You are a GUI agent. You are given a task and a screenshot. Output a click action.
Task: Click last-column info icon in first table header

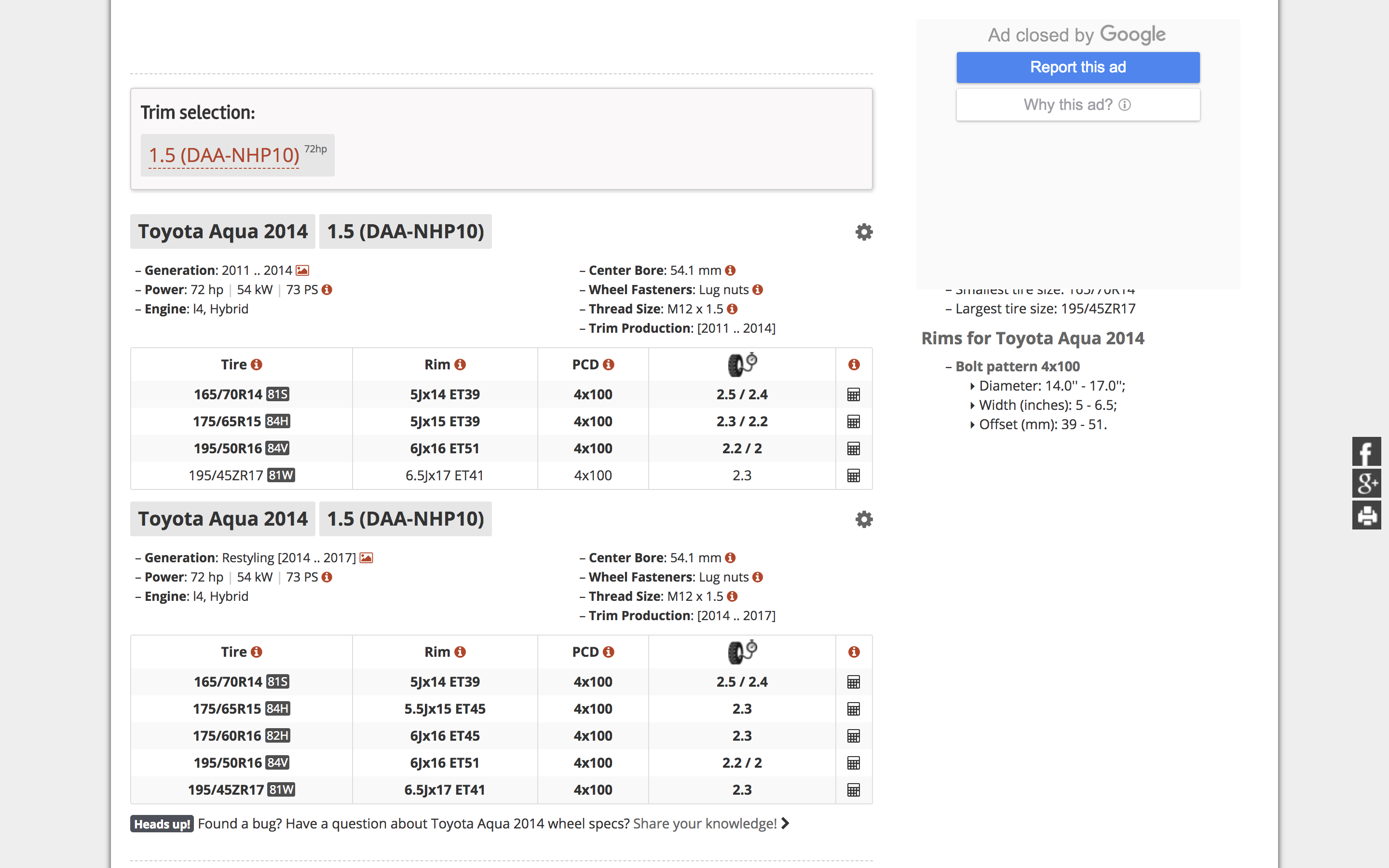(x=854, y=365)
